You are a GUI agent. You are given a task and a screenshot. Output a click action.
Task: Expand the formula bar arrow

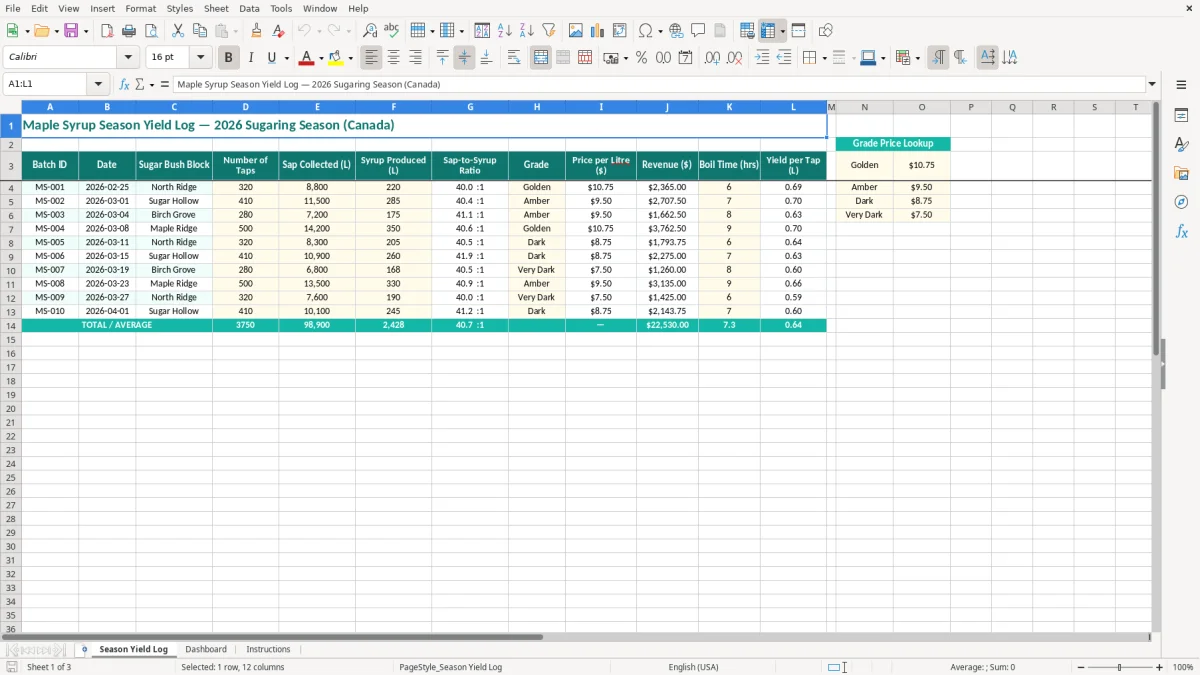click(x=1152, y=84)
